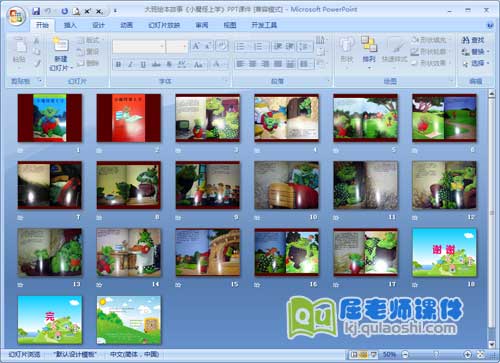Open the Arrange (排列) dropdown
Image resolution: width=500 pixels, height=363 pixels.
click(x=369, y=52)
